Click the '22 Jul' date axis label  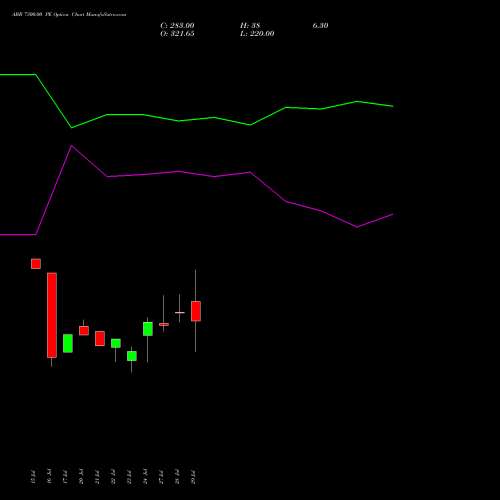click(x=113, y=477)
